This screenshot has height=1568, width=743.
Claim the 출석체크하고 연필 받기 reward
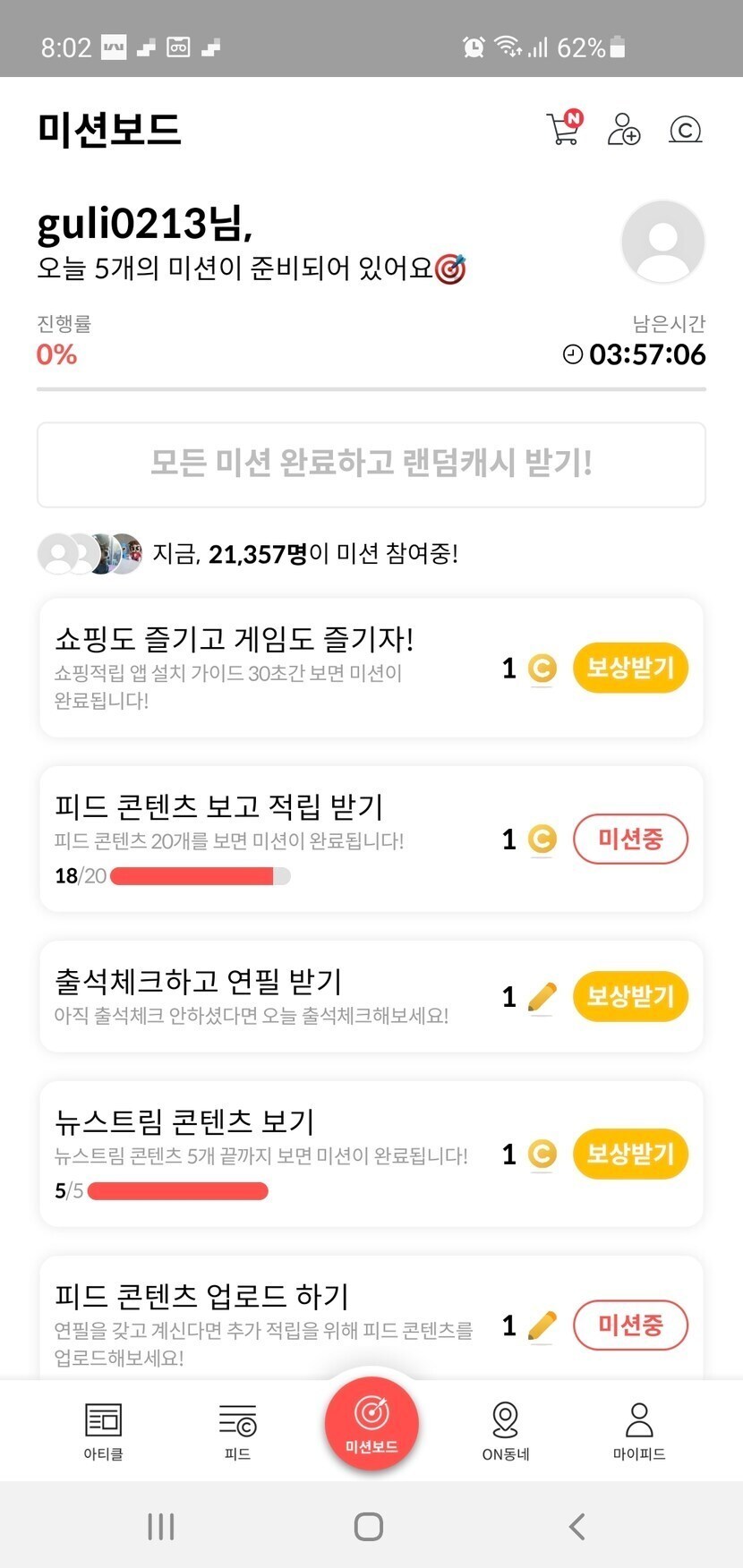630,996
